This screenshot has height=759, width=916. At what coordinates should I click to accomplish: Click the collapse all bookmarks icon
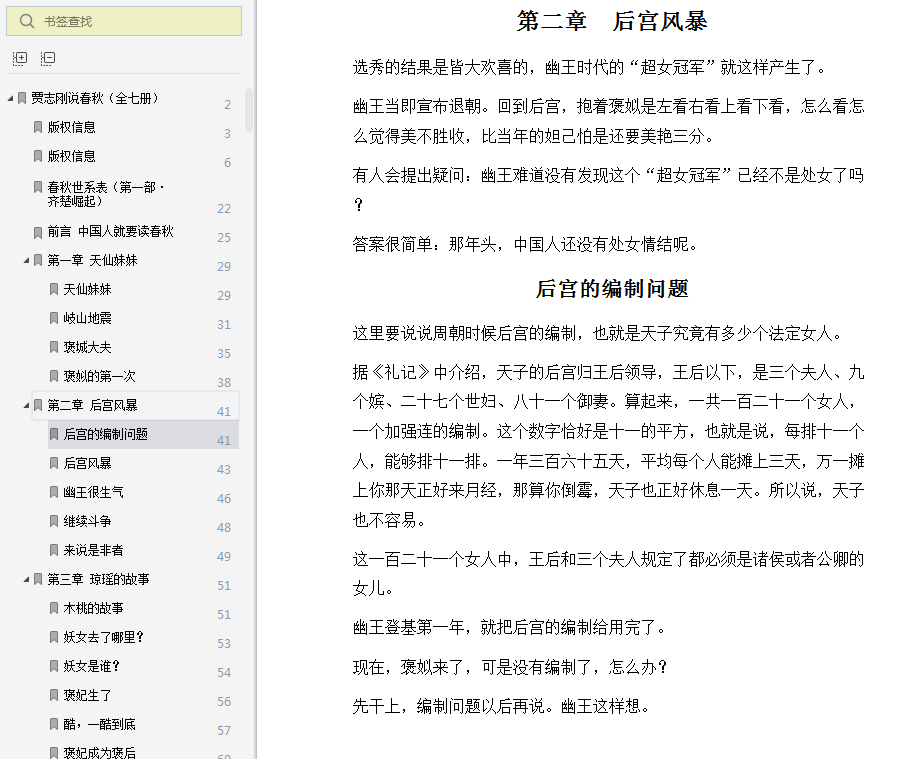click(48, 58)
